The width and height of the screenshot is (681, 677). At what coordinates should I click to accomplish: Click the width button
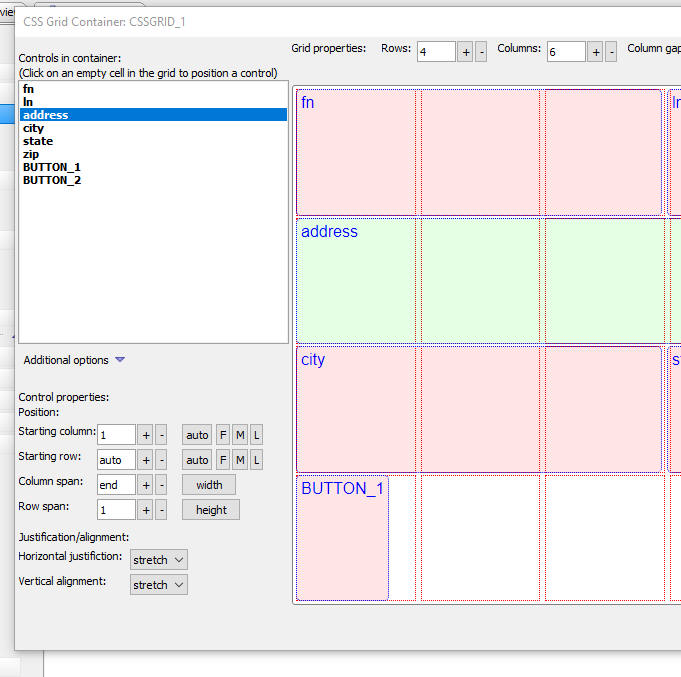click(209, 485)
